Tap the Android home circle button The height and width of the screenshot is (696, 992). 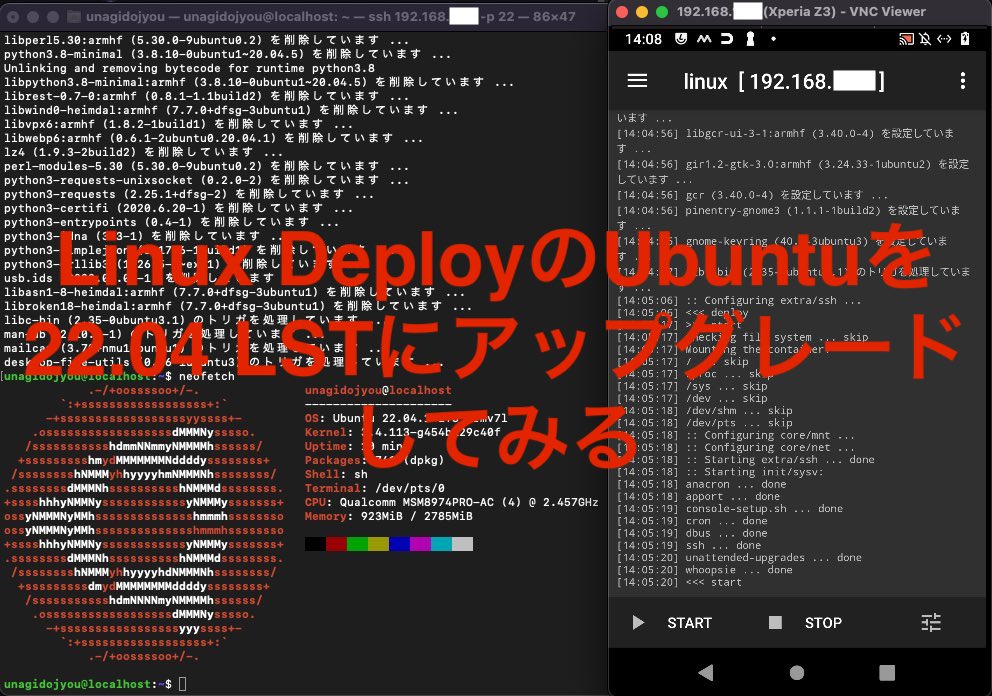coord(796,672)
